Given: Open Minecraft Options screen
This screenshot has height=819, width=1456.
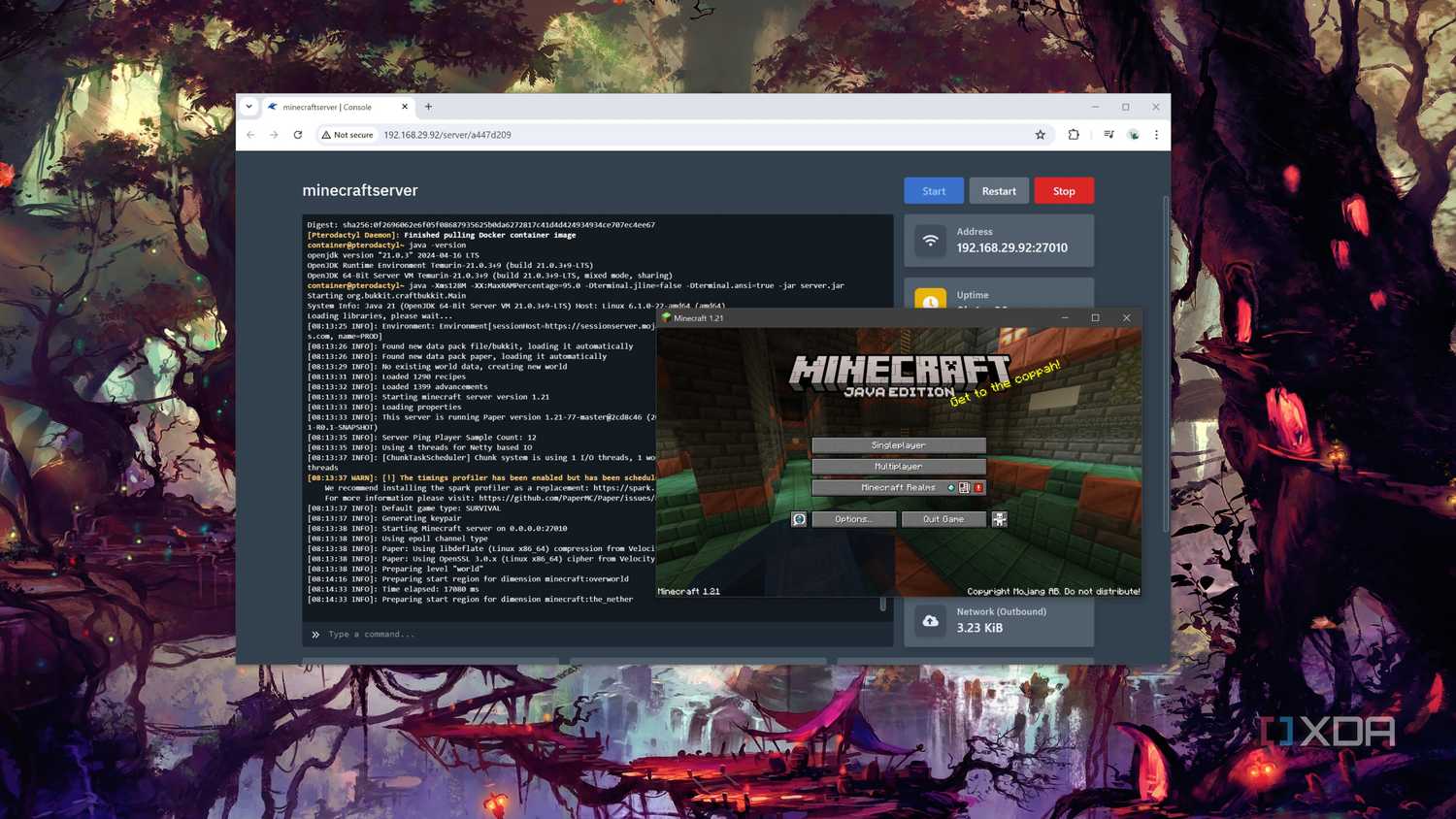Looking at the screenshot, I should [x=853, y=519].
